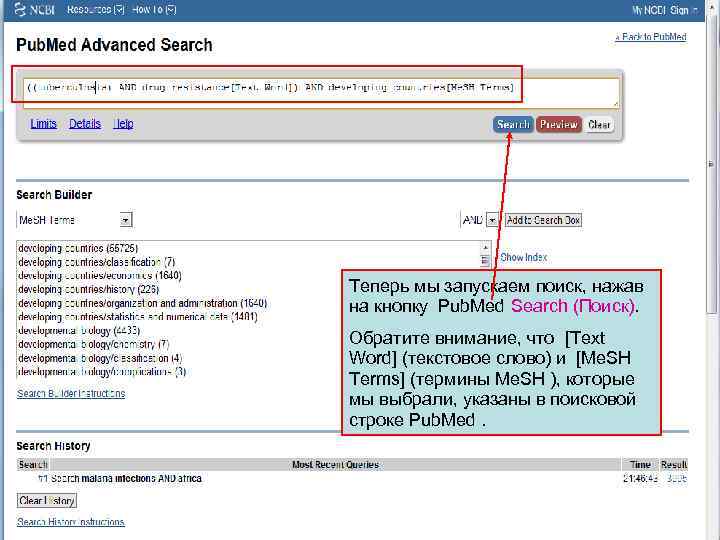720x540 pixels.
Task: Select developmental biology (4433) entry
Action: pyautogui.click(x=79, y=331)
